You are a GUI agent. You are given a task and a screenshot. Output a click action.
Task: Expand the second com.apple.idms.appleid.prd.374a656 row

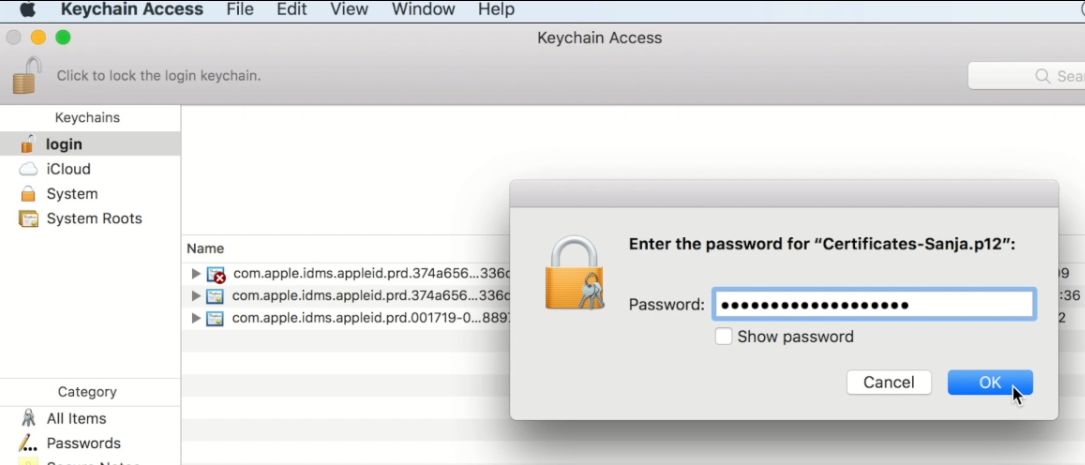pos(196,296)
